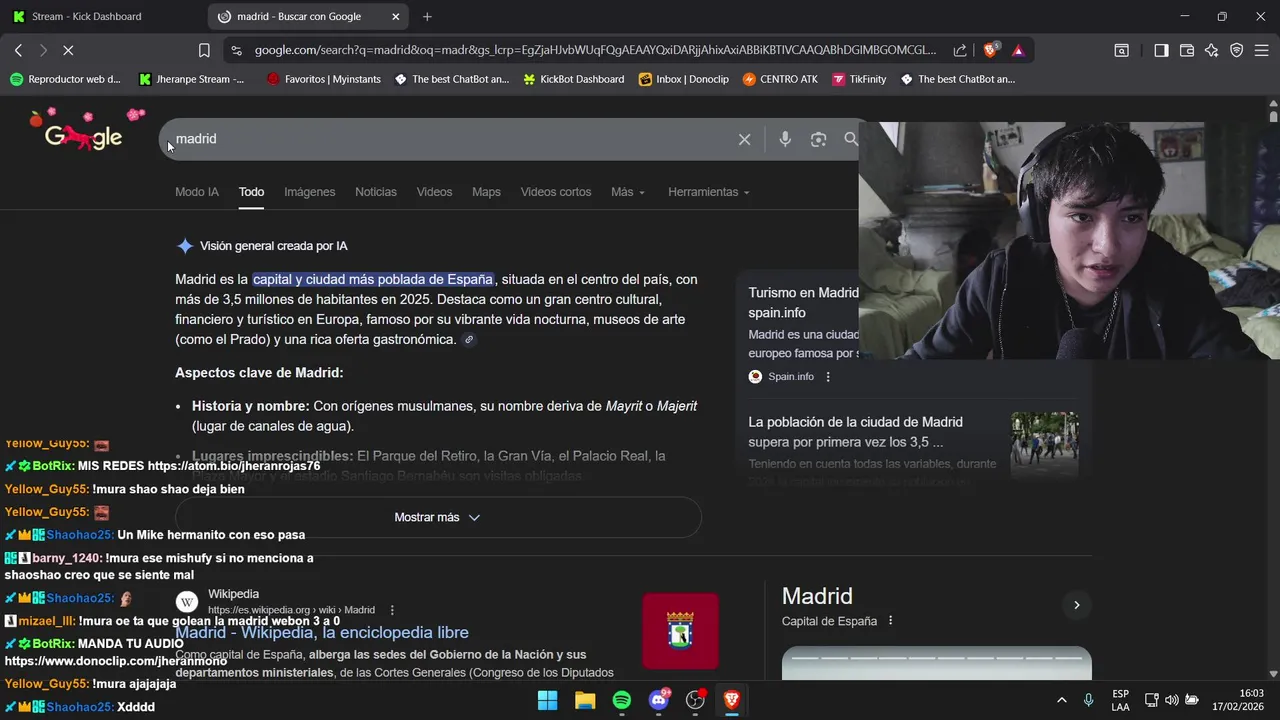The image size is (1280, 720).
Task: Open Jheranpe Stream bookmark
Action: tap(192, 79)
